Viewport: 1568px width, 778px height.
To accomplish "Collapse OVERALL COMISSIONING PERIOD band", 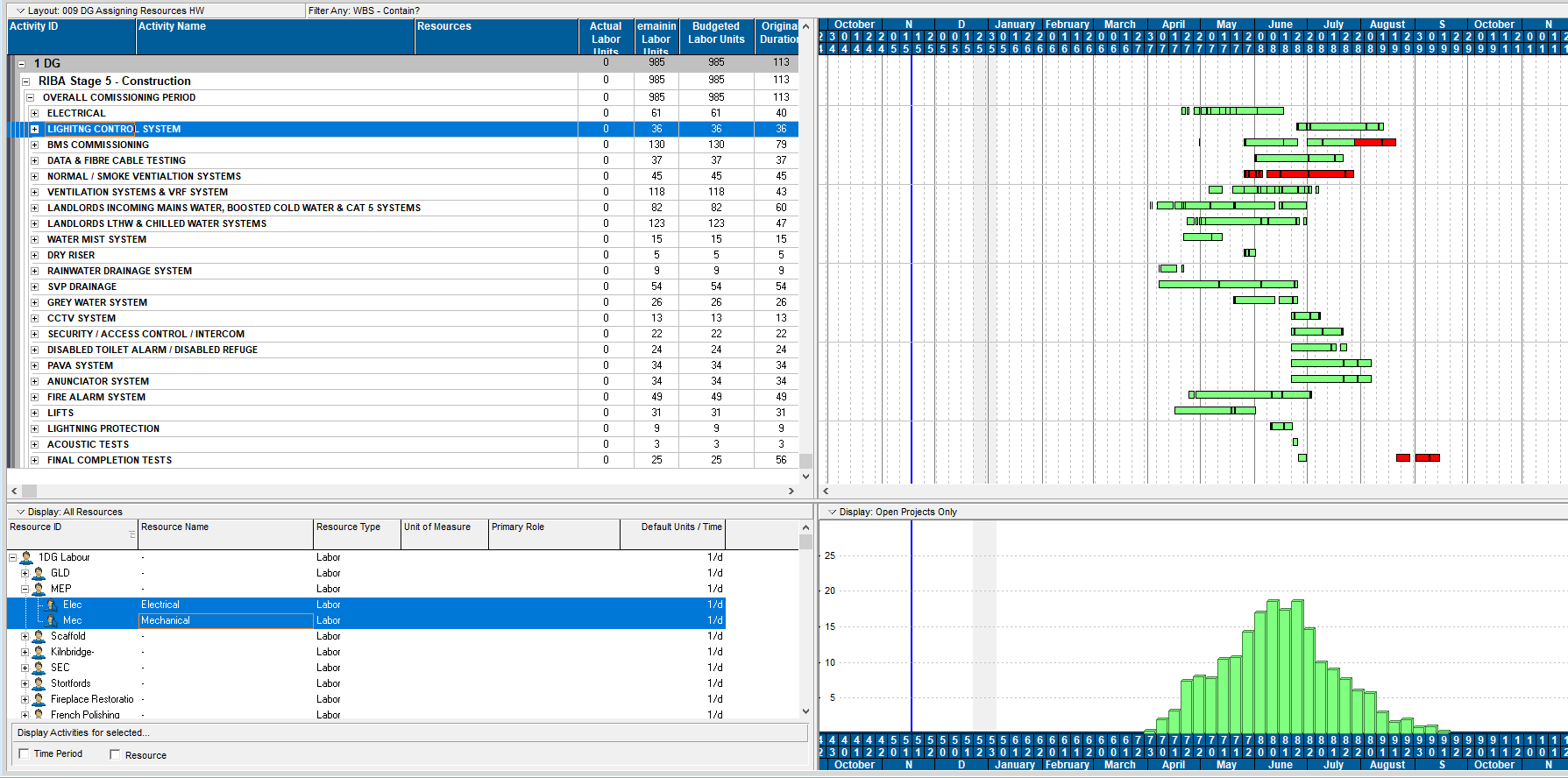I will (30, 97).
